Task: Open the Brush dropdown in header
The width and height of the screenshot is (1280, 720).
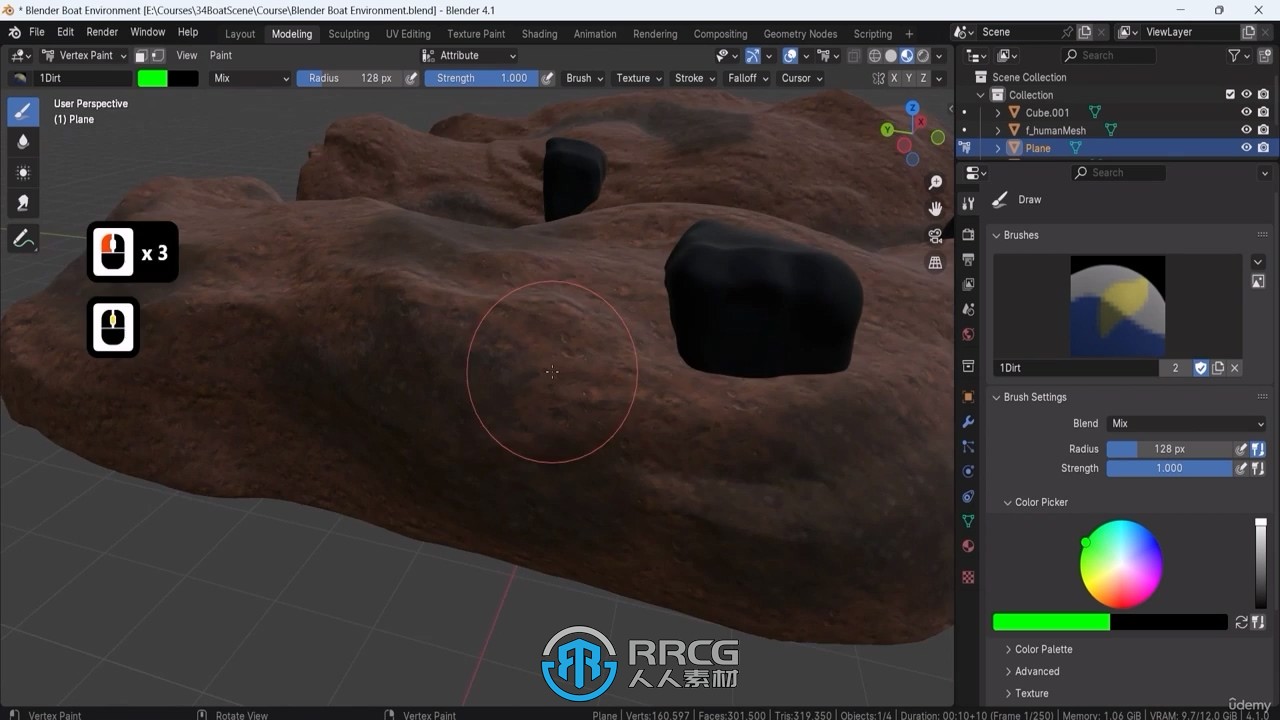Action: click(x=585, y=78)
